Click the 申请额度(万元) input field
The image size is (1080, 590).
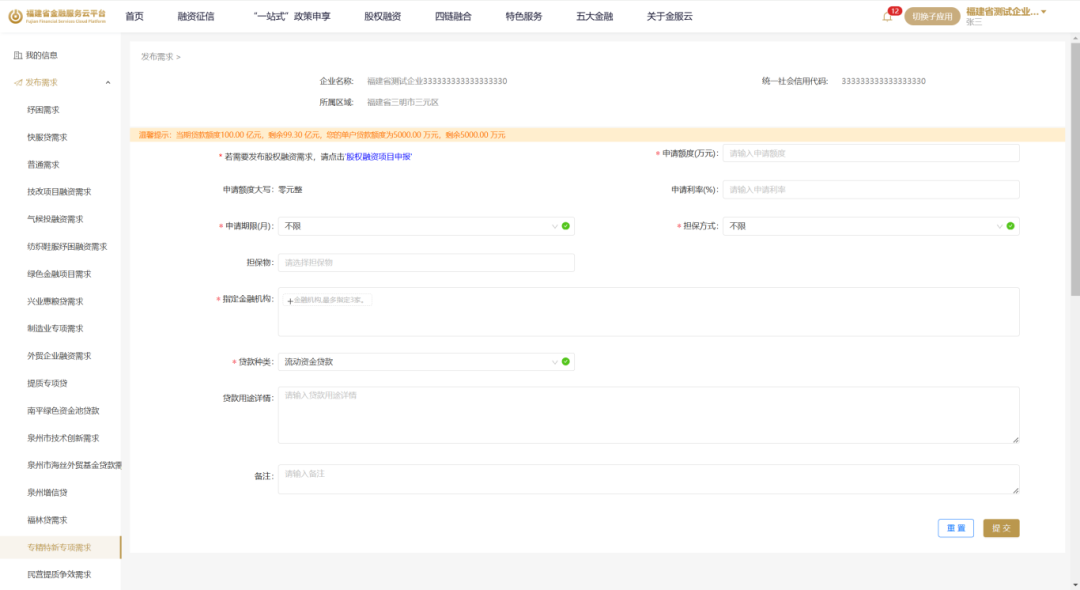[x=870, y=153]
